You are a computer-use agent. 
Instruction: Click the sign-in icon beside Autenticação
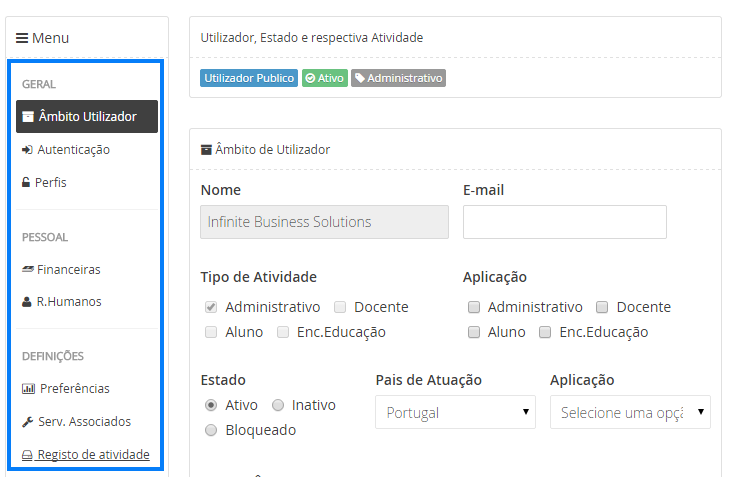[27, 150]
